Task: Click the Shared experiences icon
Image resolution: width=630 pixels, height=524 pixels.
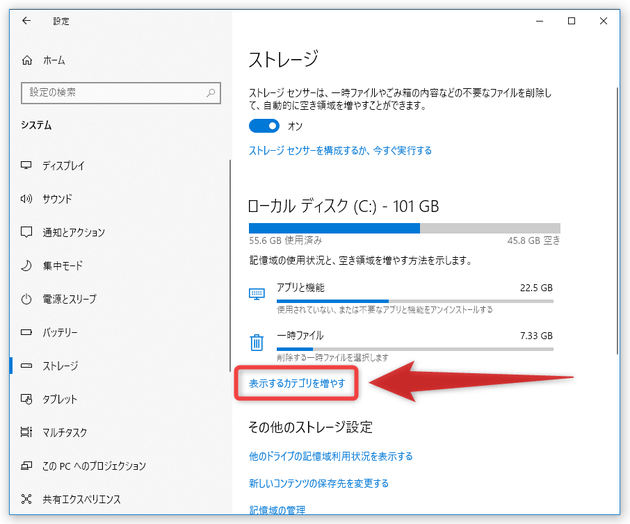Action: click(26, 499)
